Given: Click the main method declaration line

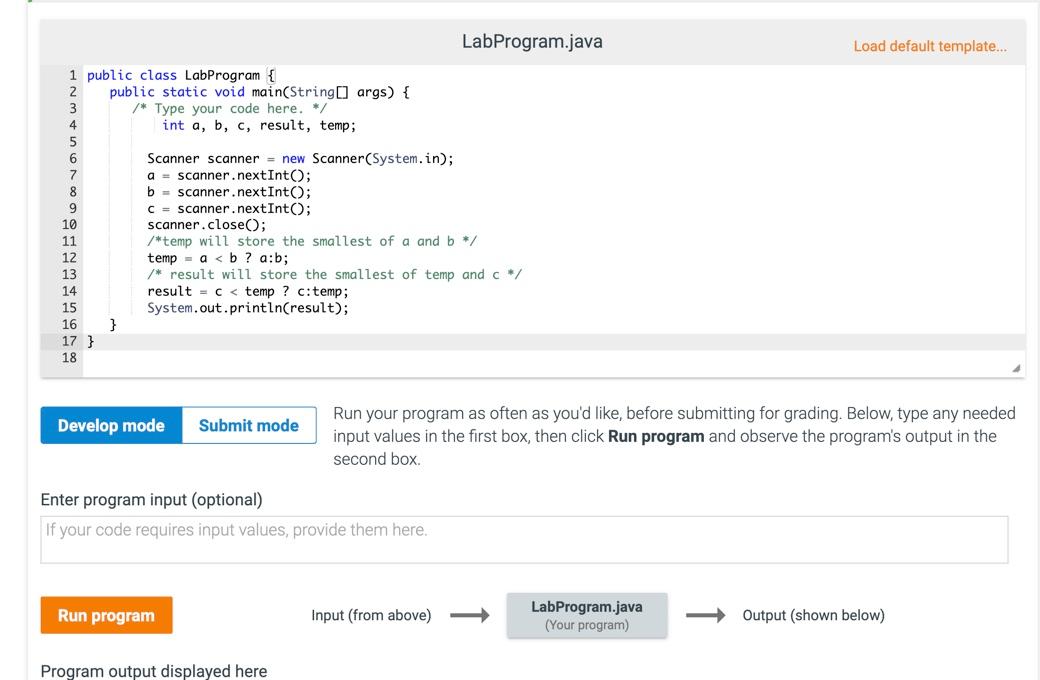Looking at the screenshot, I should 259,92.
